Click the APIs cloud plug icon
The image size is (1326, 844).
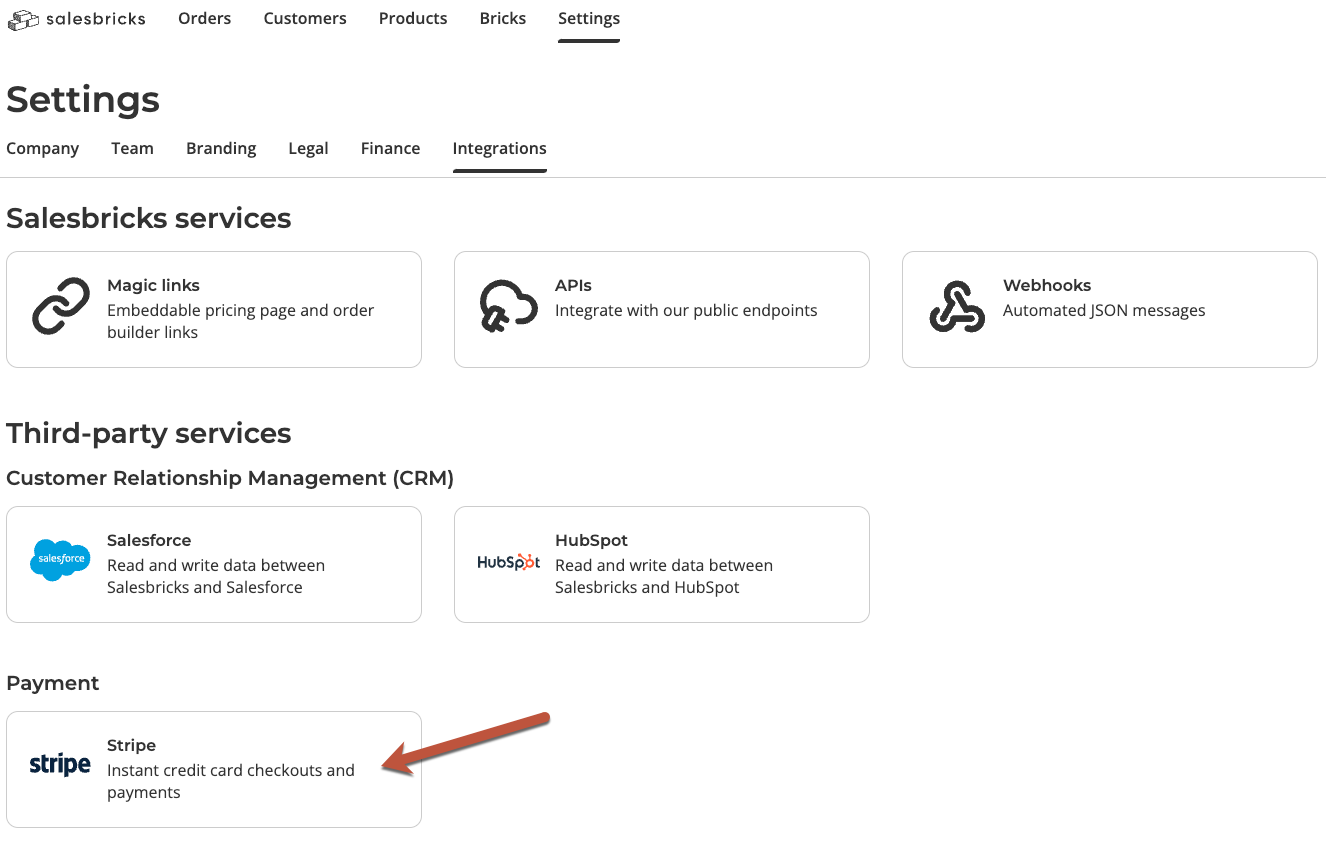509,307
